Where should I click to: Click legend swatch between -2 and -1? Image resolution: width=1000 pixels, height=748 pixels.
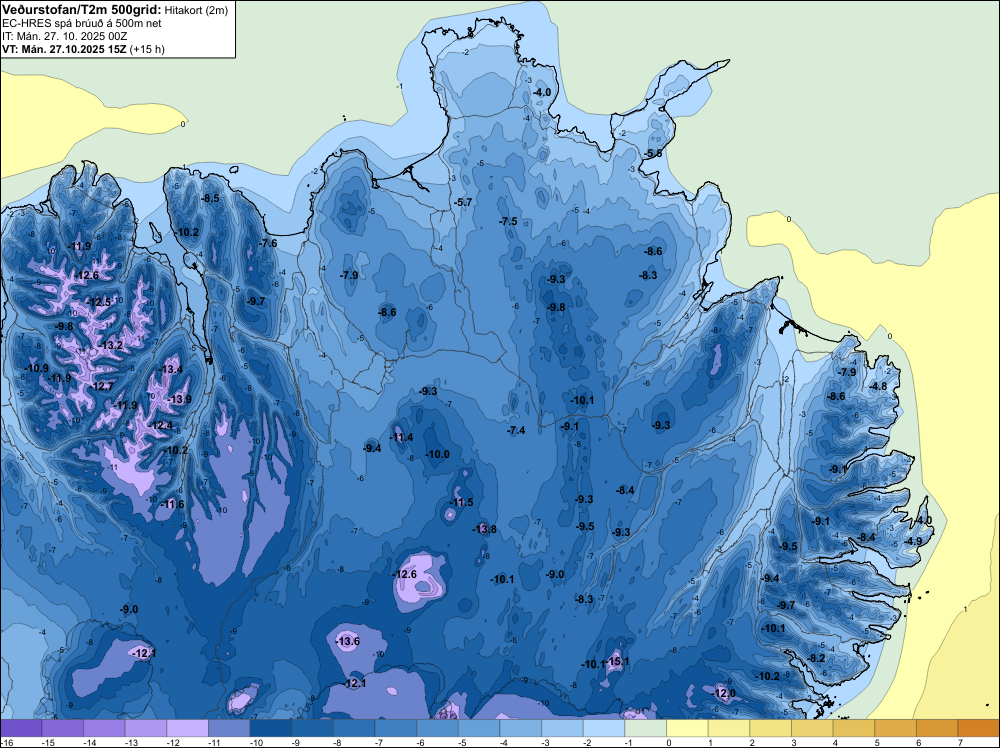click(604, 728)
